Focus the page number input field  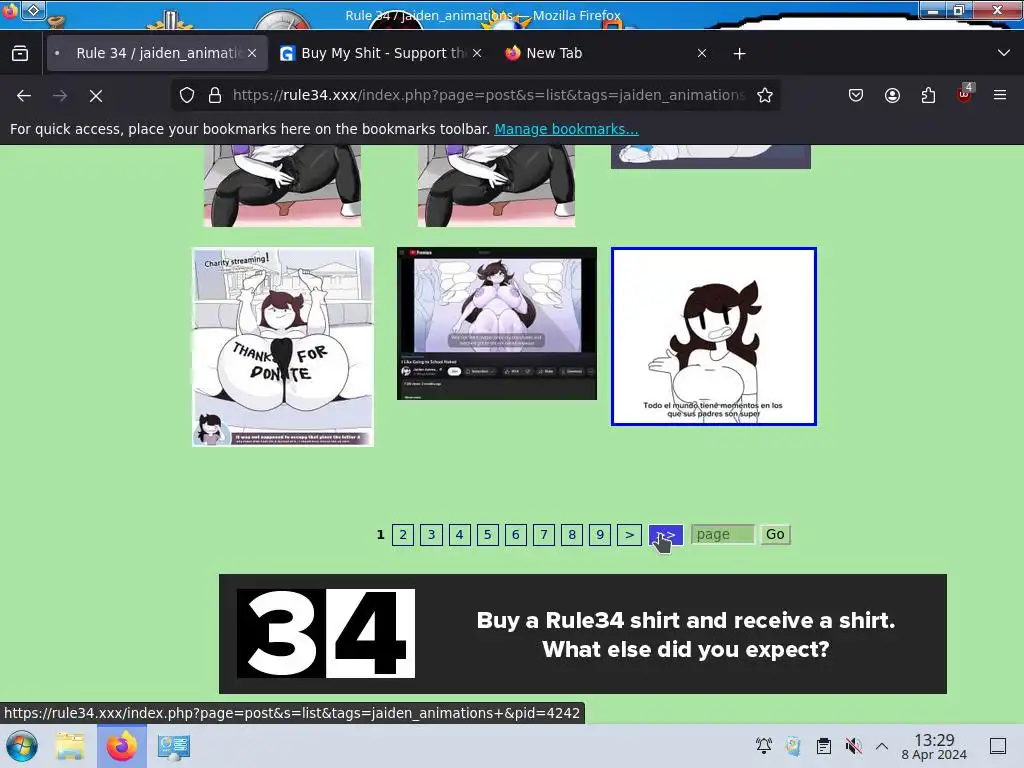tap(722, 535)
